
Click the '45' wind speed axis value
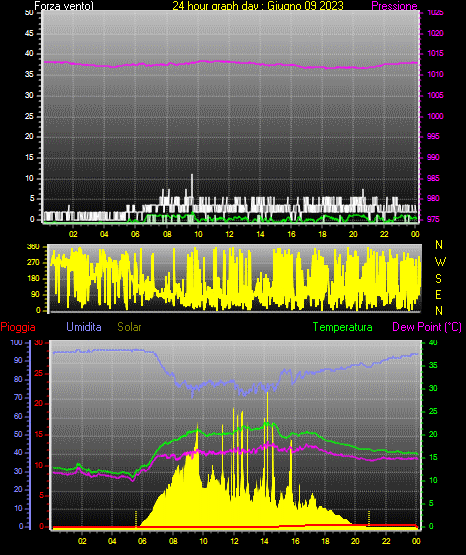[x=29, y=33]
